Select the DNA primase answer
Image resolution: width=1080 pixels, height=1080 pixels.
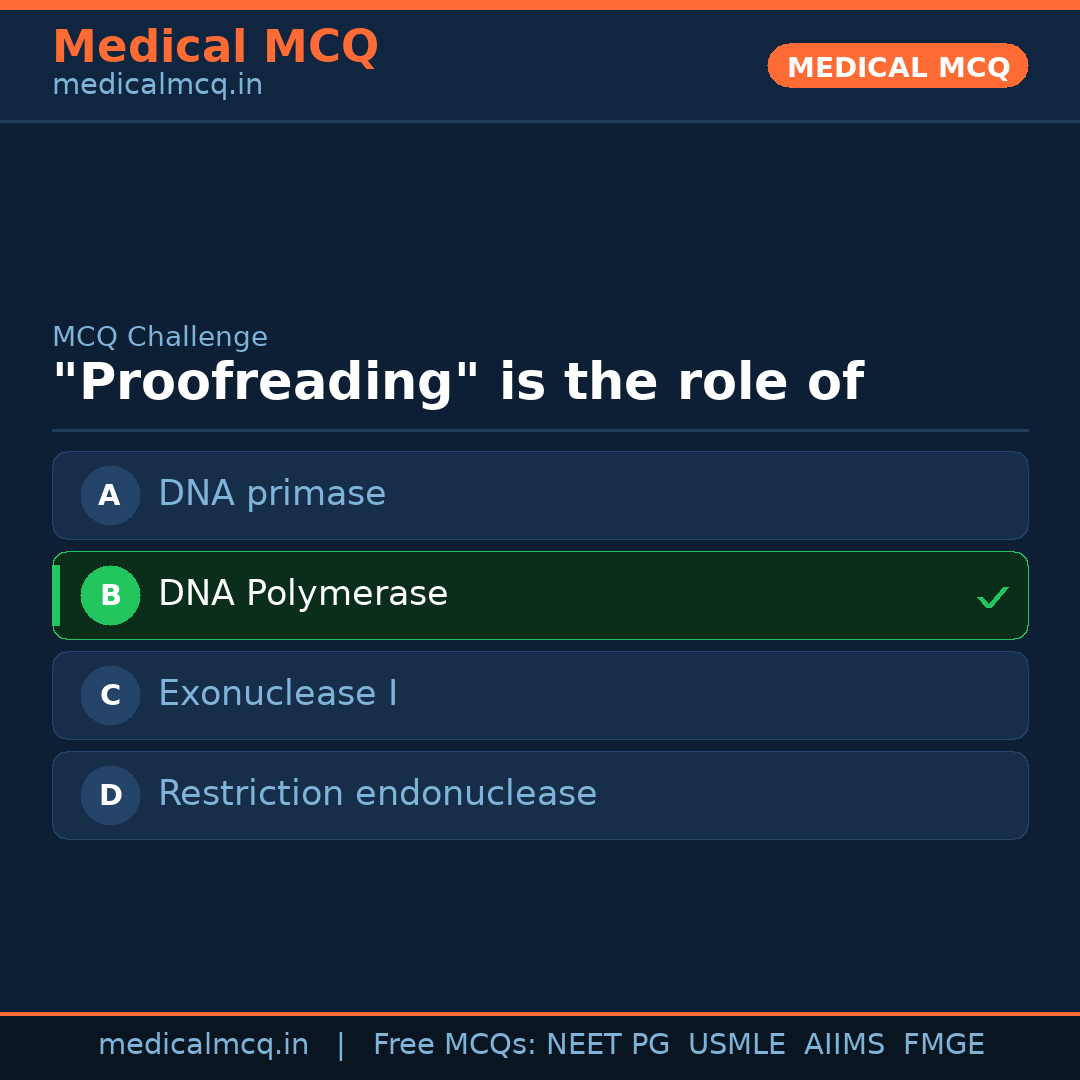[x=272, y=494]
